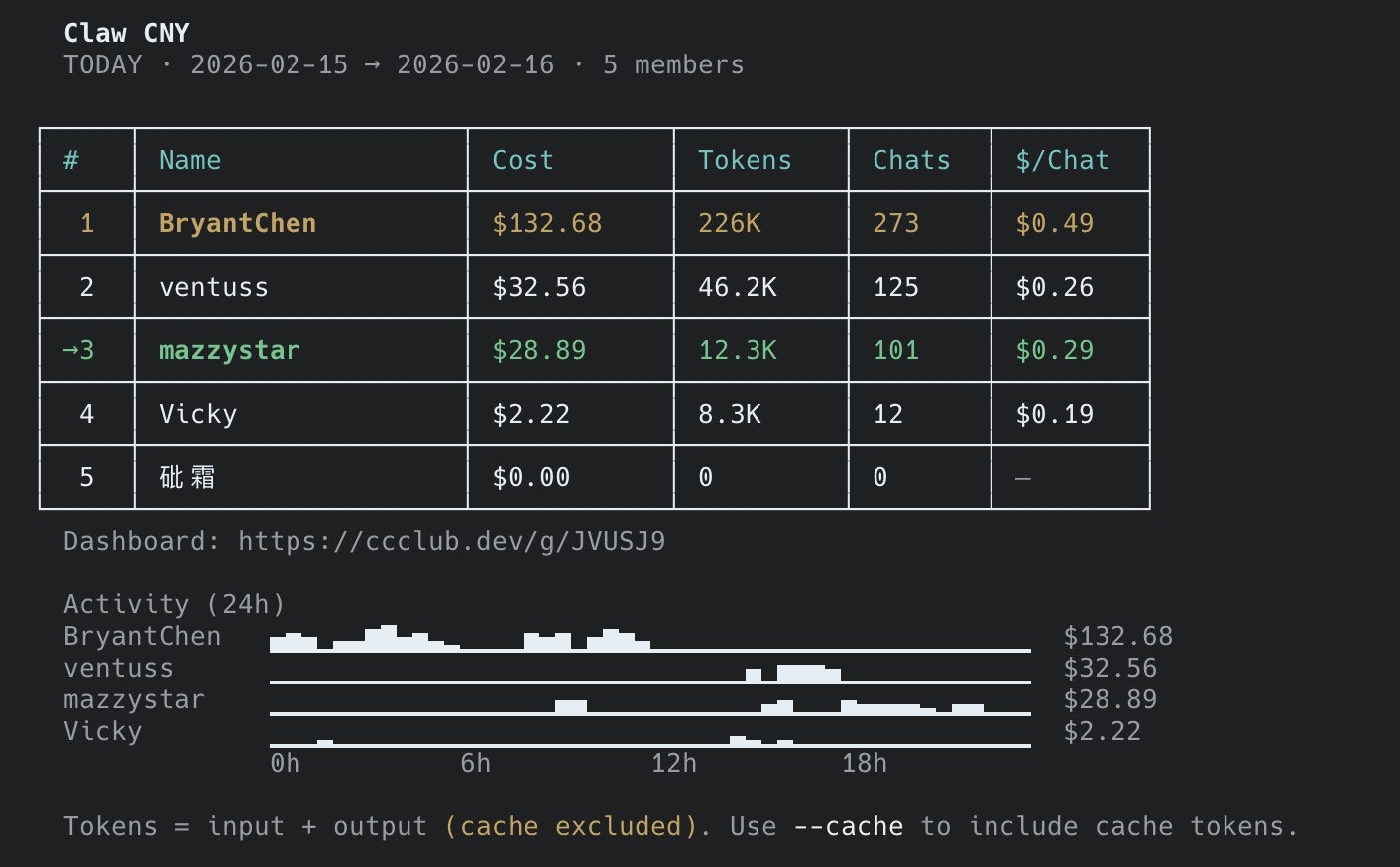The image size is (1400, 867).
Task: Click the date range '2026-02-15 → 2026-02-16'
Action: coord(373,64)
